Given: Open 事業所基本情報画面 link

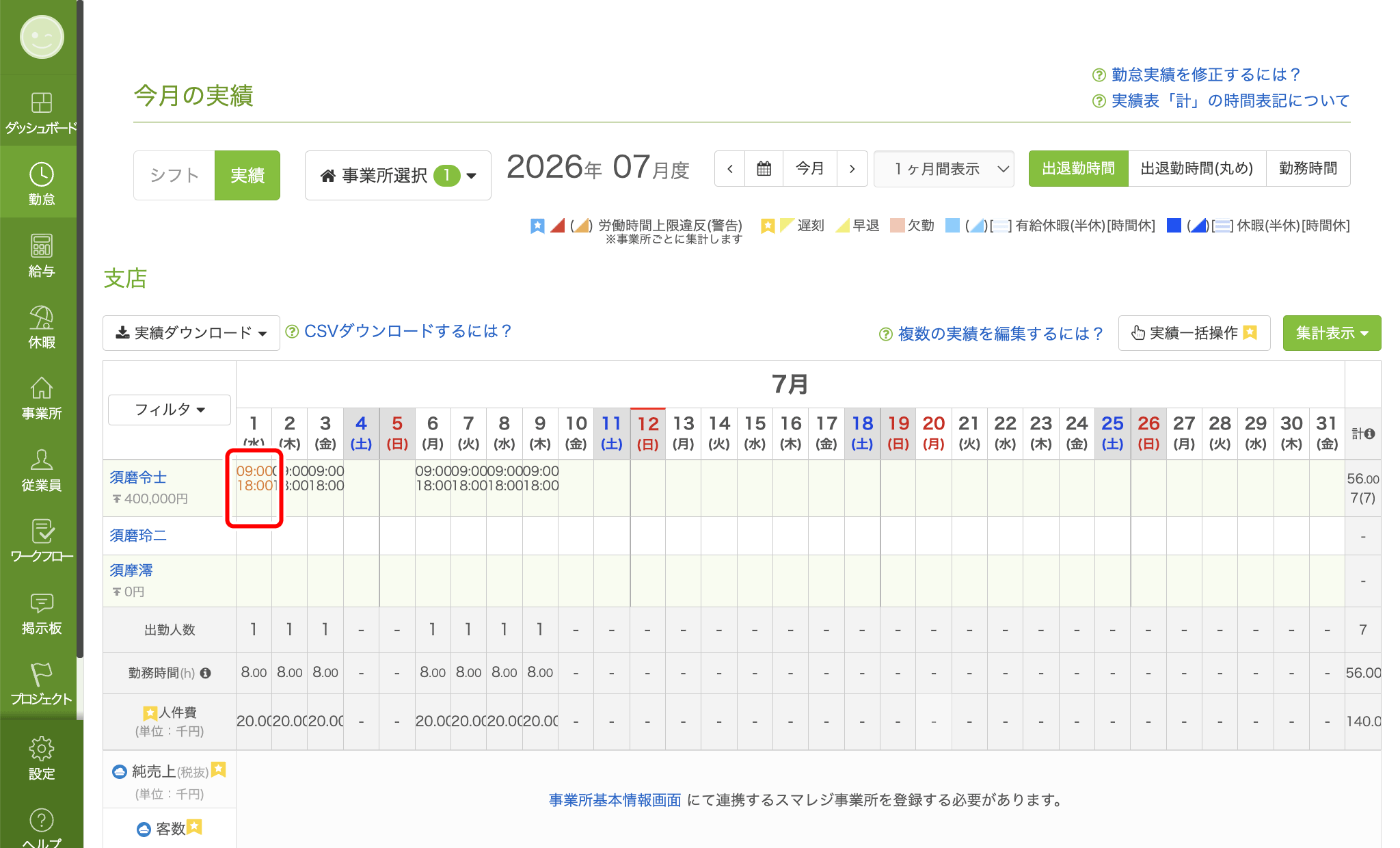Looking at the screenshot, I should click(615, 800).
